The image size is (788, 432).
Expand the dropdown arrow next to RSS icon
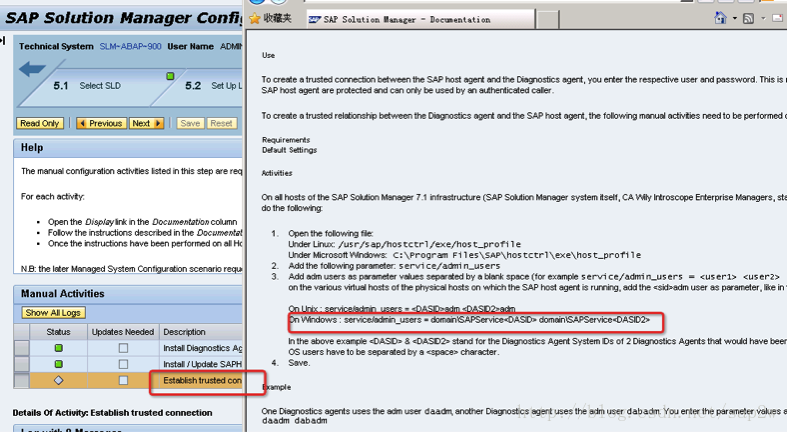pos(763,19)
